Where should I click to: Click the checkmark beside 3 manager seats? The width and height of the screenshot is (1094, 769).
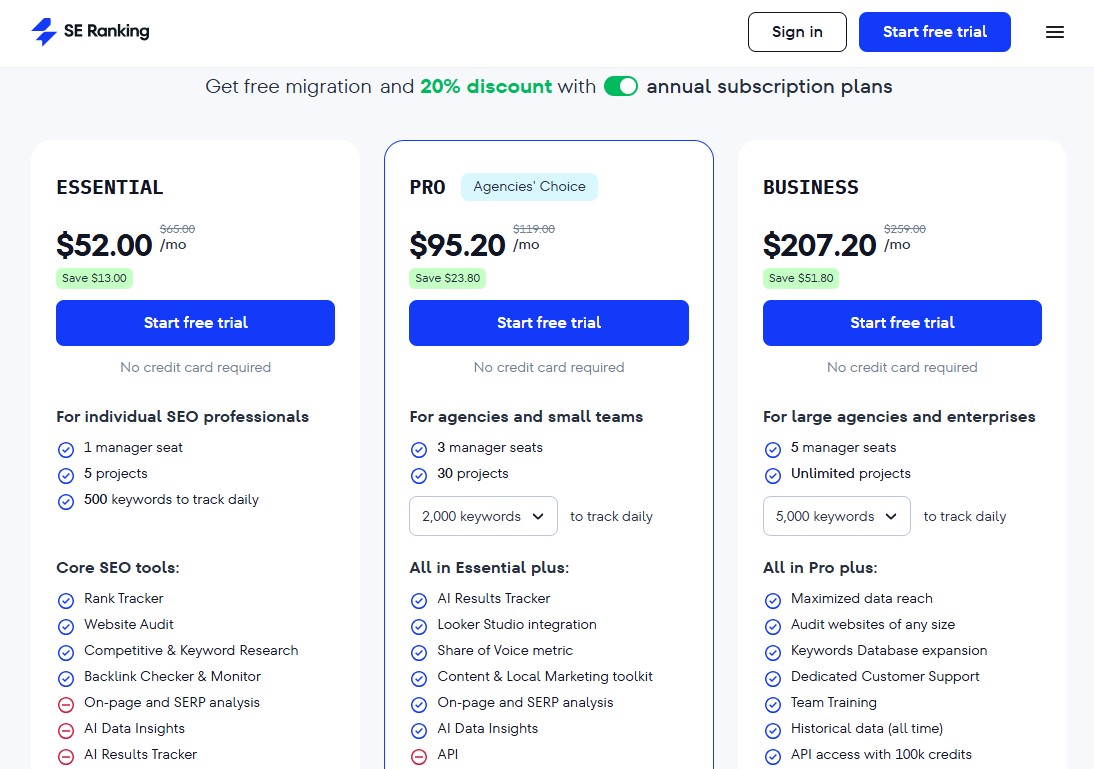pos(419,448)
